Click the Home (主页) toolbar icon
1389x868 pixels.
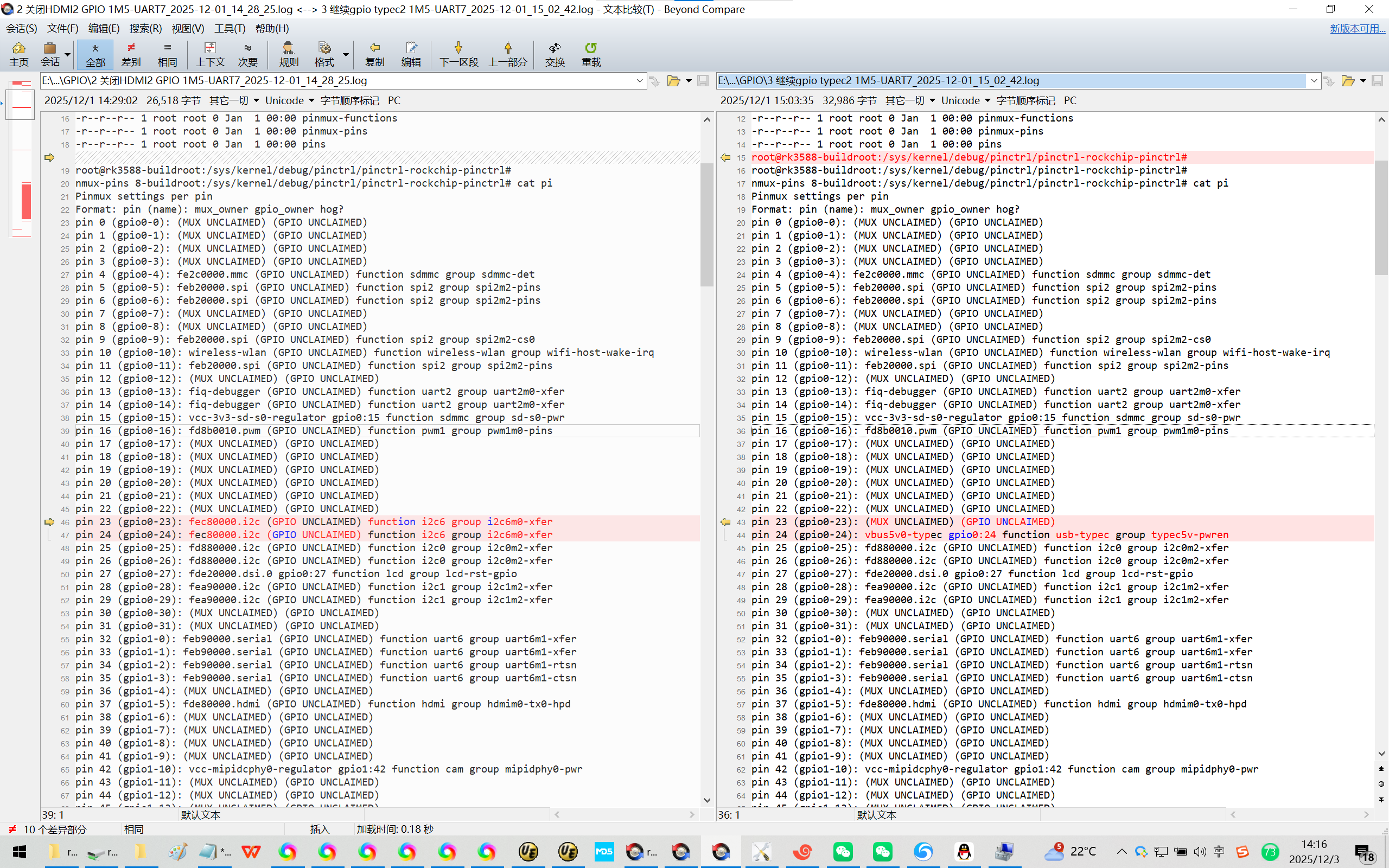pos(18,54)
